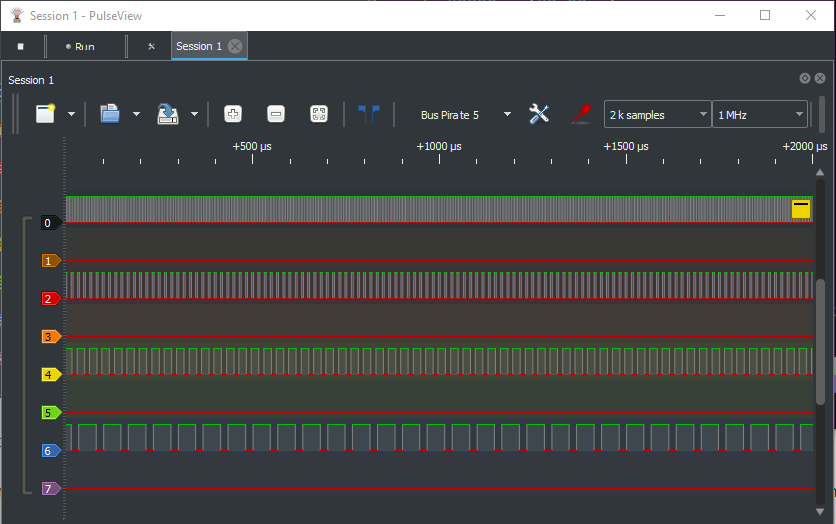This screenshot has width=836, height=524.
Task: Zoom out with the minus icon
Action: pos(276,114)
